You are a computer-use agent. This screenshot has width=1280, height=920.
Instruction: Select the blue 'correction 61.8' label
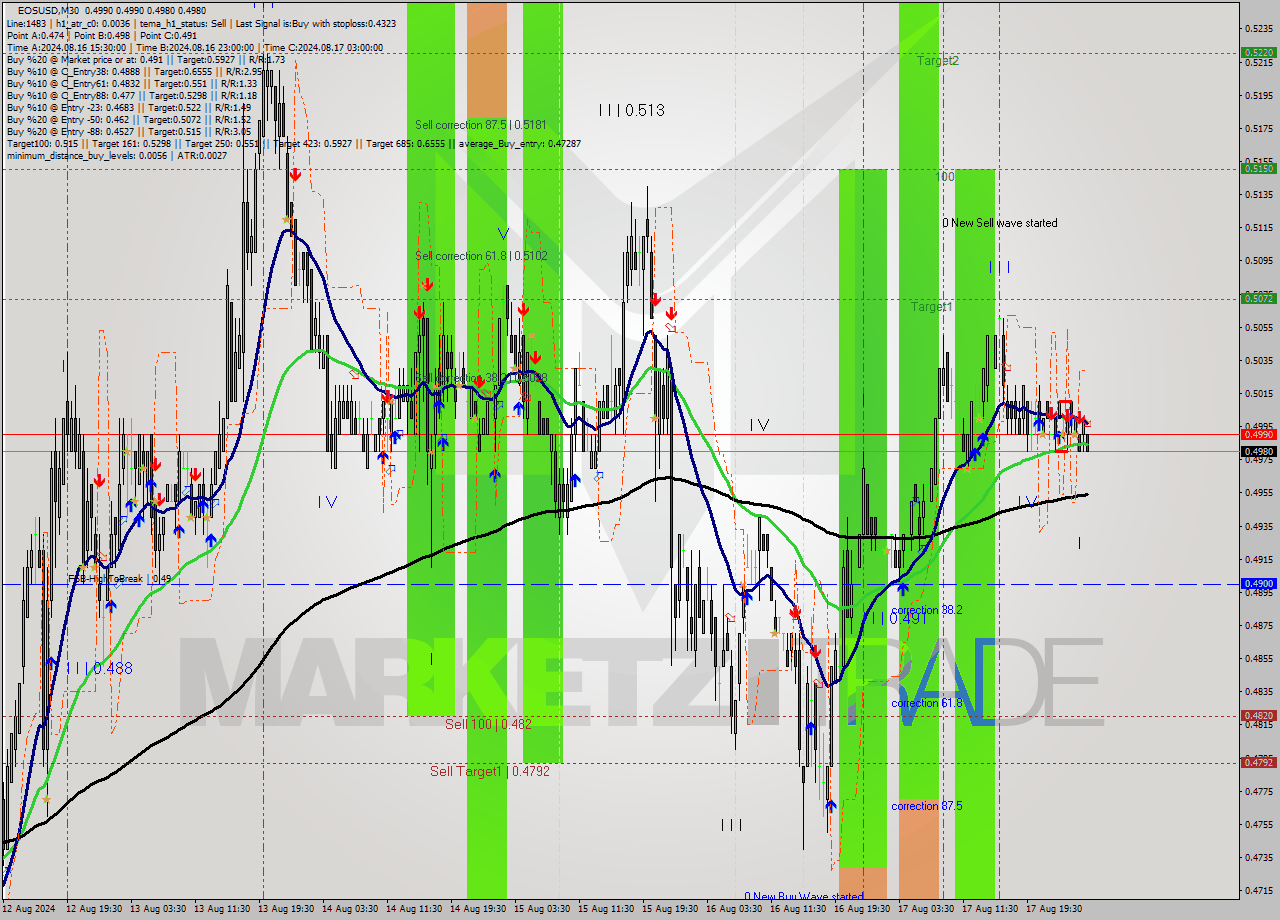click(927, 703)
